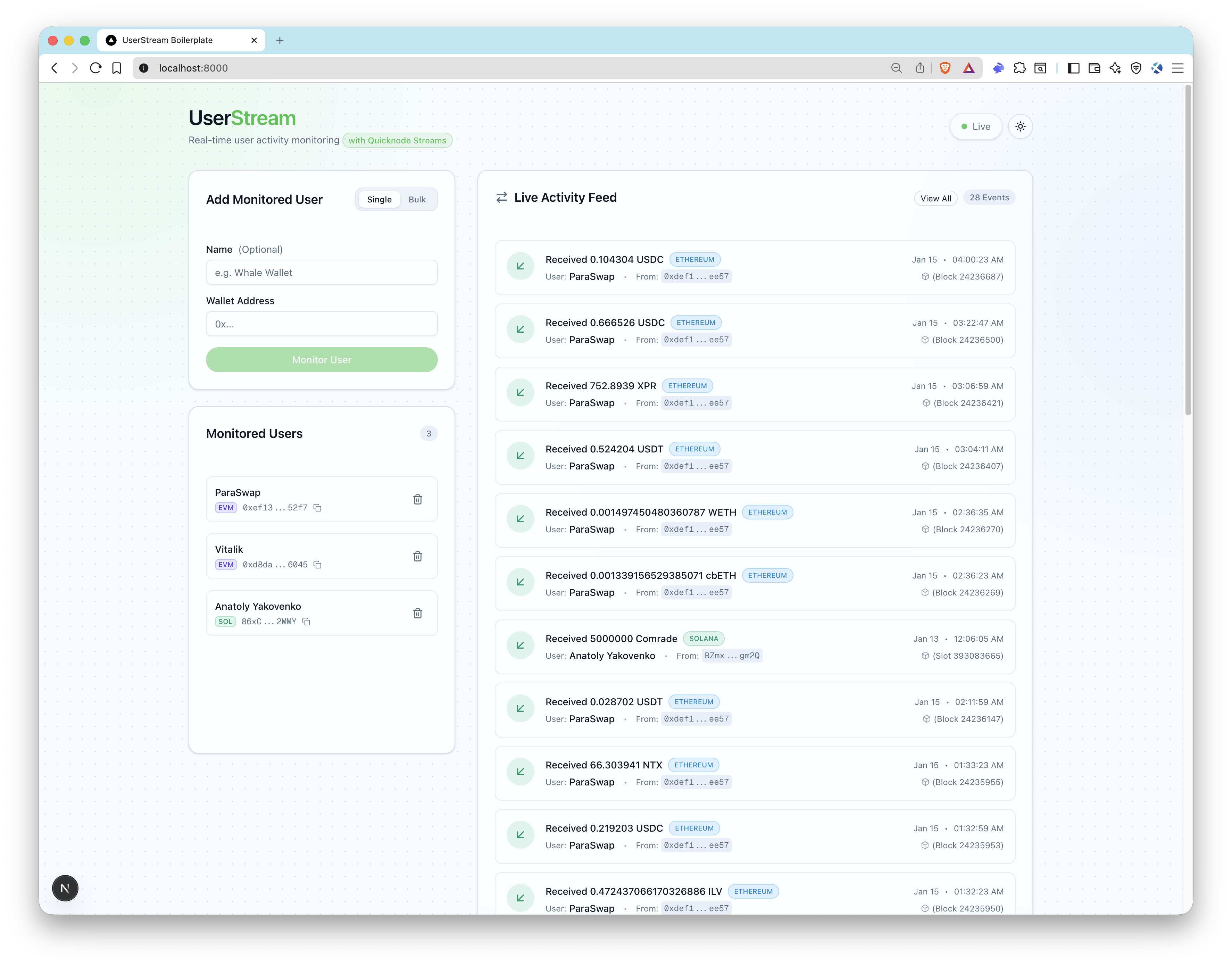Switch to the UserStream Boilerplate browser tab
Viewport: 1232px width, 966px height.
(x=168, y=40)
